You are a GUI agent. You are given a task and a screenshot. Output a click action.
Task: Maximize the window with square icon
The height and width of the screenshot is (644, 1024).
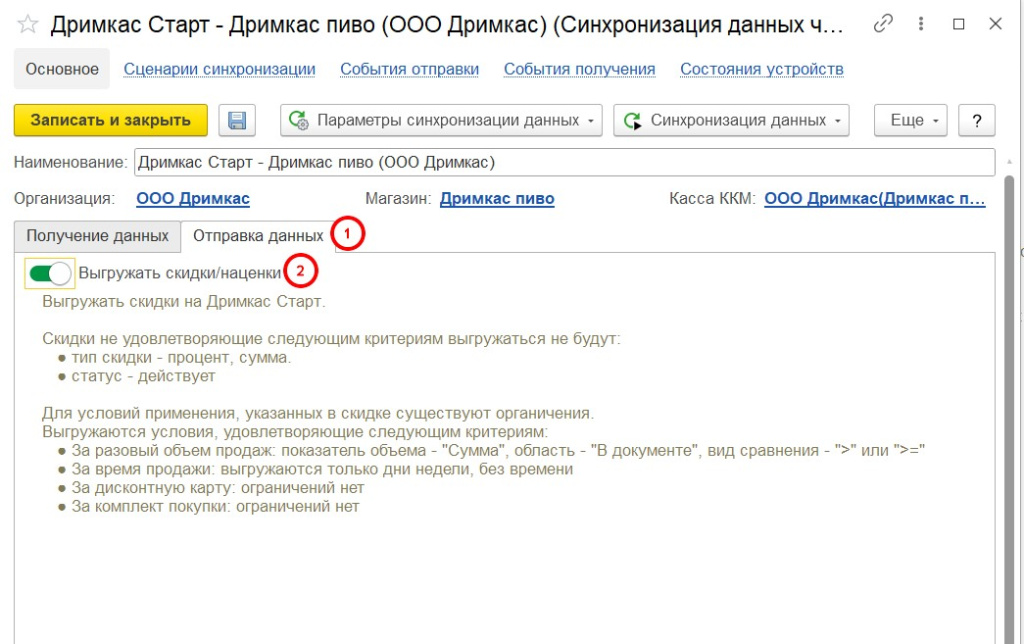pyautogui.click(x=958, y=24)
